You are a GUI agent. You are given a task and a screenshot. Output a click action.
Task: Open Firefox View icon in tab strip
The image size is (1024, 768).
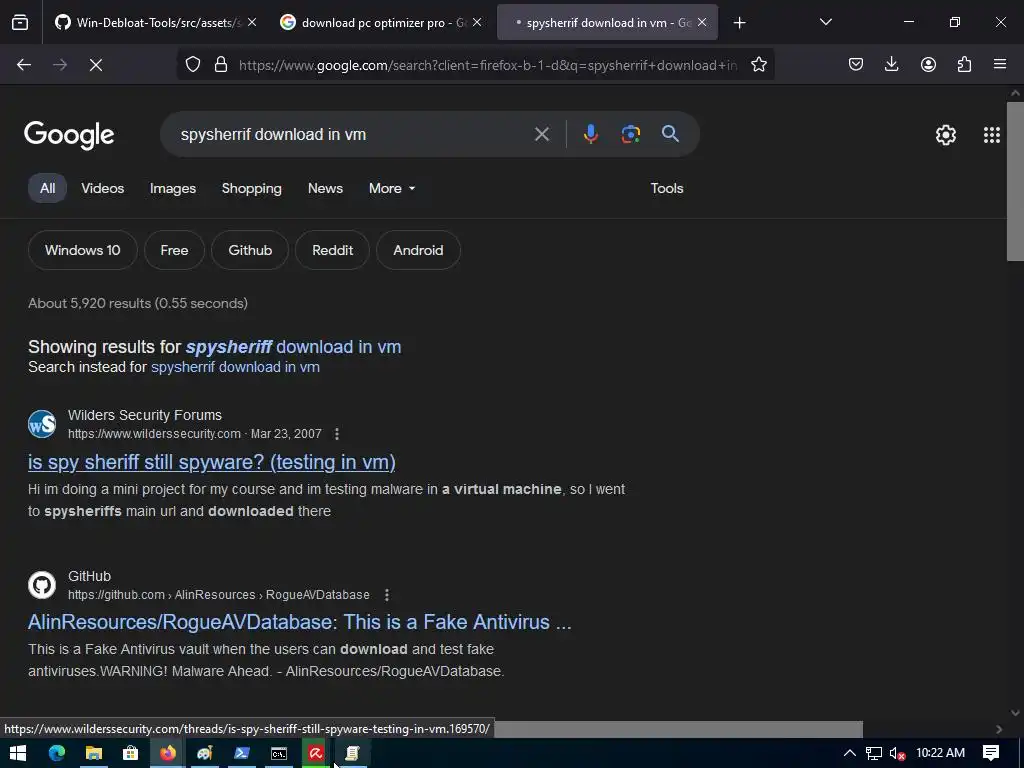pyautogui.click(x=20, y=22)
